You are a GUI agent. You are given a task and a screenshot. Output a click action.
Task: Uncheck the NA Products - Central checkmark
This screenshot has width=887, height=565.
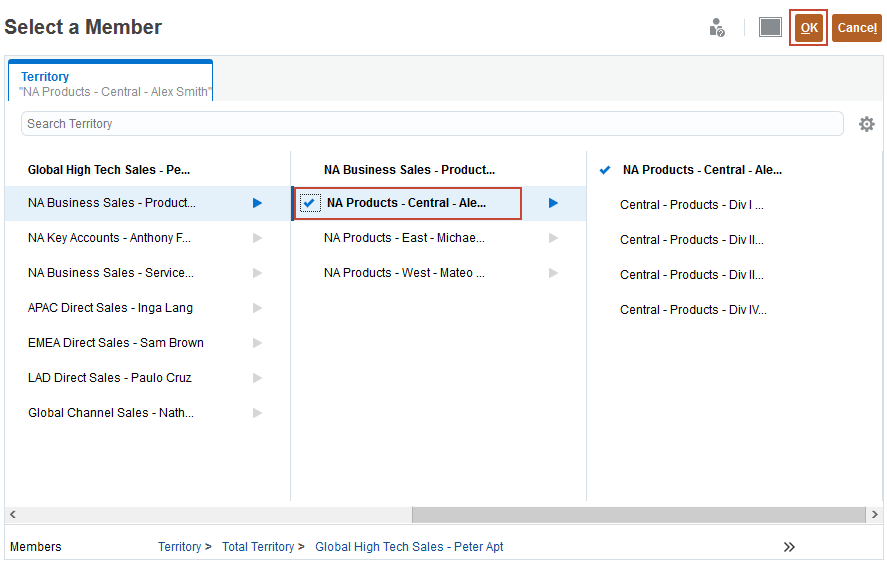(310, 203)
